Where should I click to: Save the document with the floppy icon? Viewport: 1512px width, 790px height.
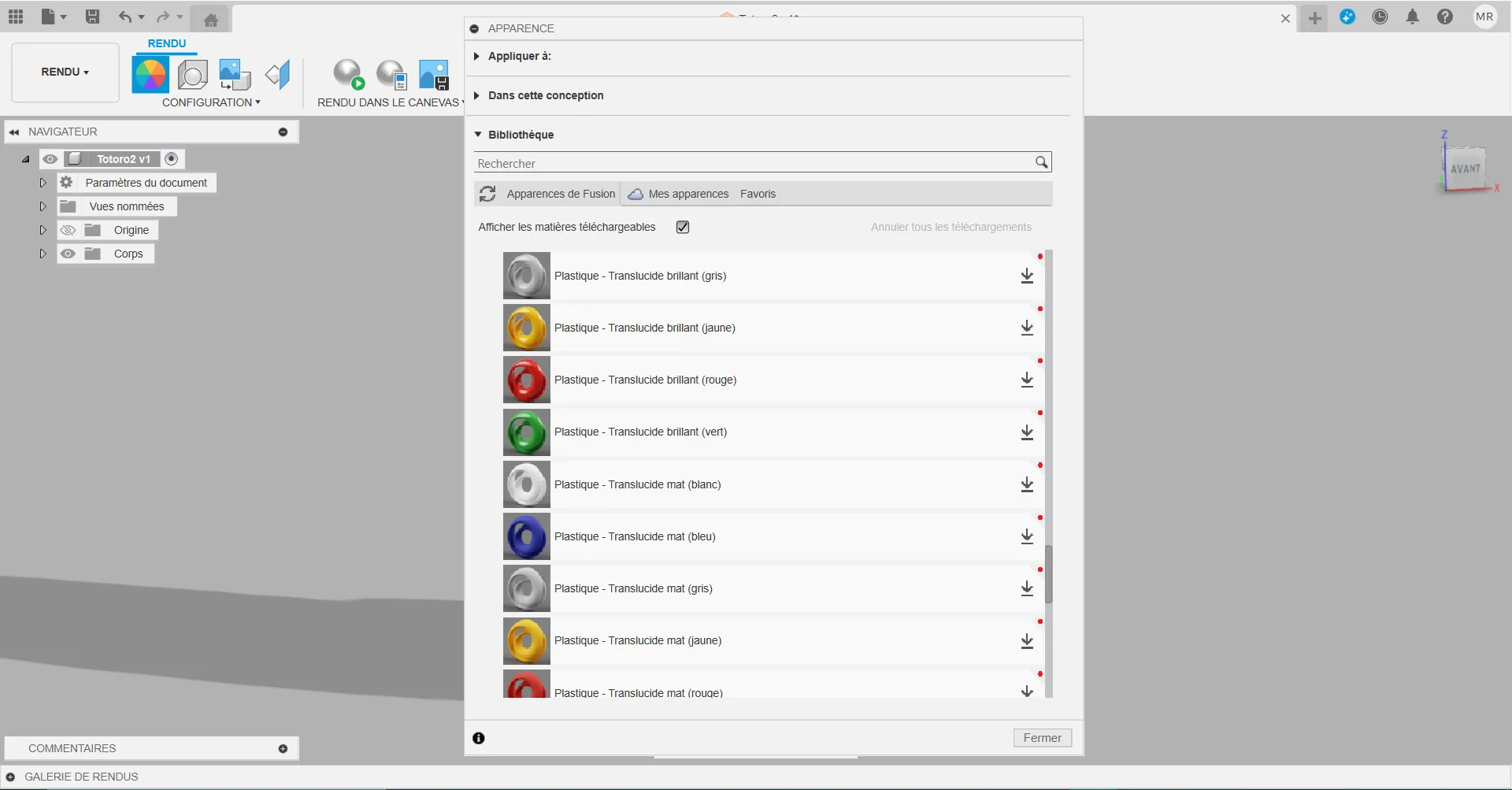tap(92, 17)
